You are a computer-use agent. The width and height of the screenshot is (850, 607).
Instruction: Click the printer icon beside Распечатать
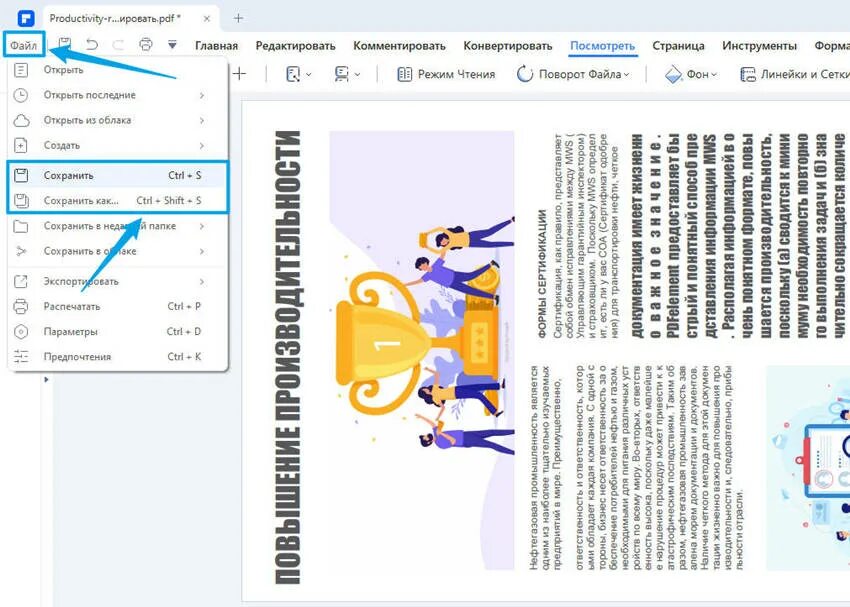coord(21,307)
